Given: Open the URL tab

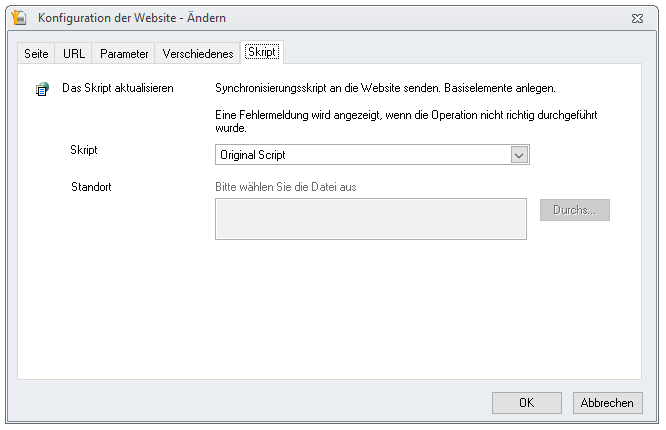Looking at the screenshot, I should coord(74,54).
